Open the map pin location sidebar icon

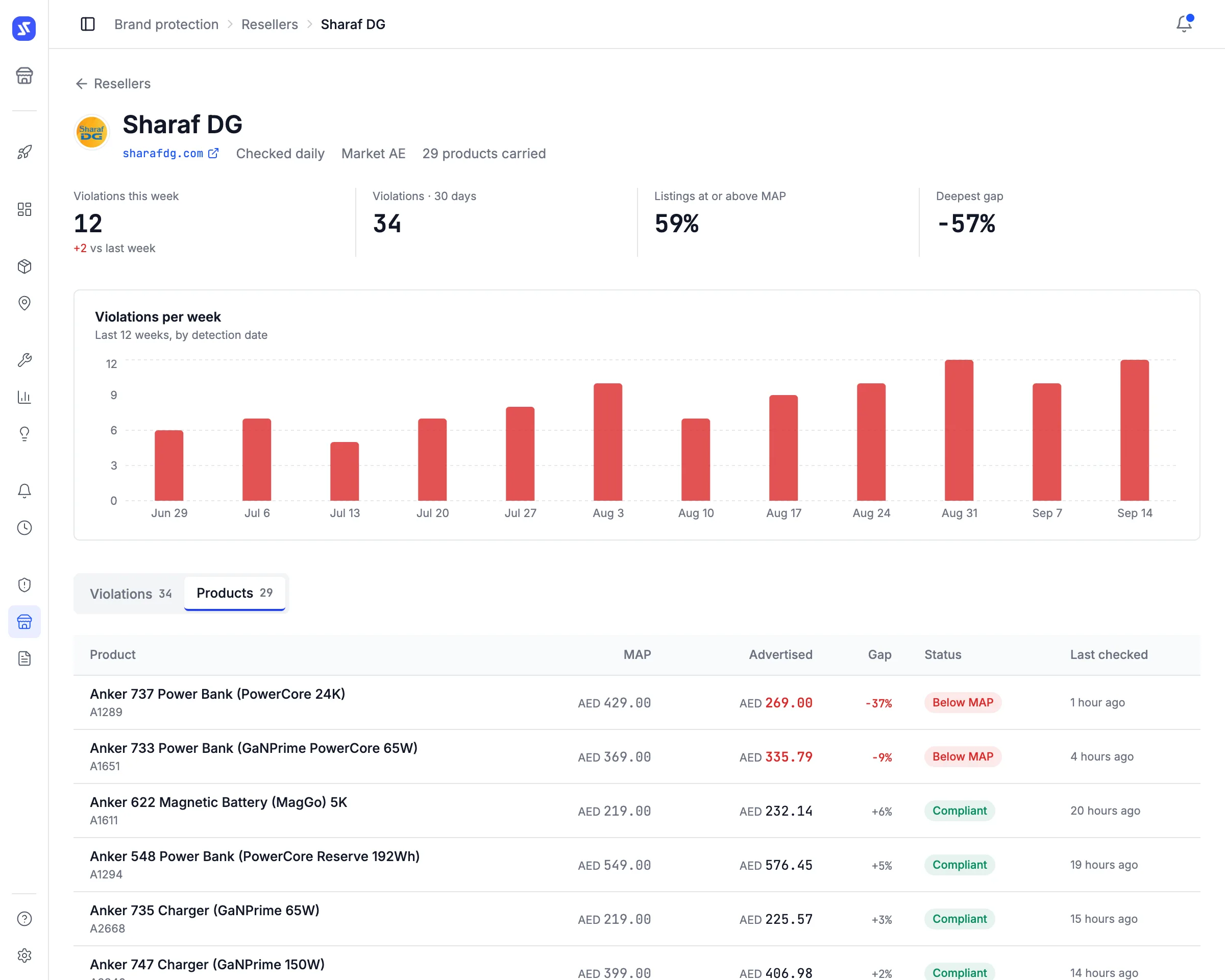(24, 303)
